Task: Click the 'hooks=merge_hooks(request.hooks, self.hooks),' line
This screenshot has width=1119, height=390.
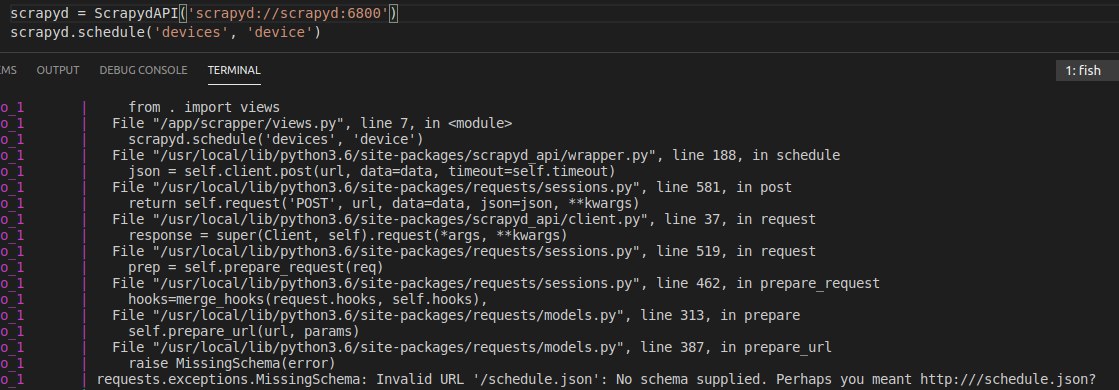Action: click(x=308, y=299)
